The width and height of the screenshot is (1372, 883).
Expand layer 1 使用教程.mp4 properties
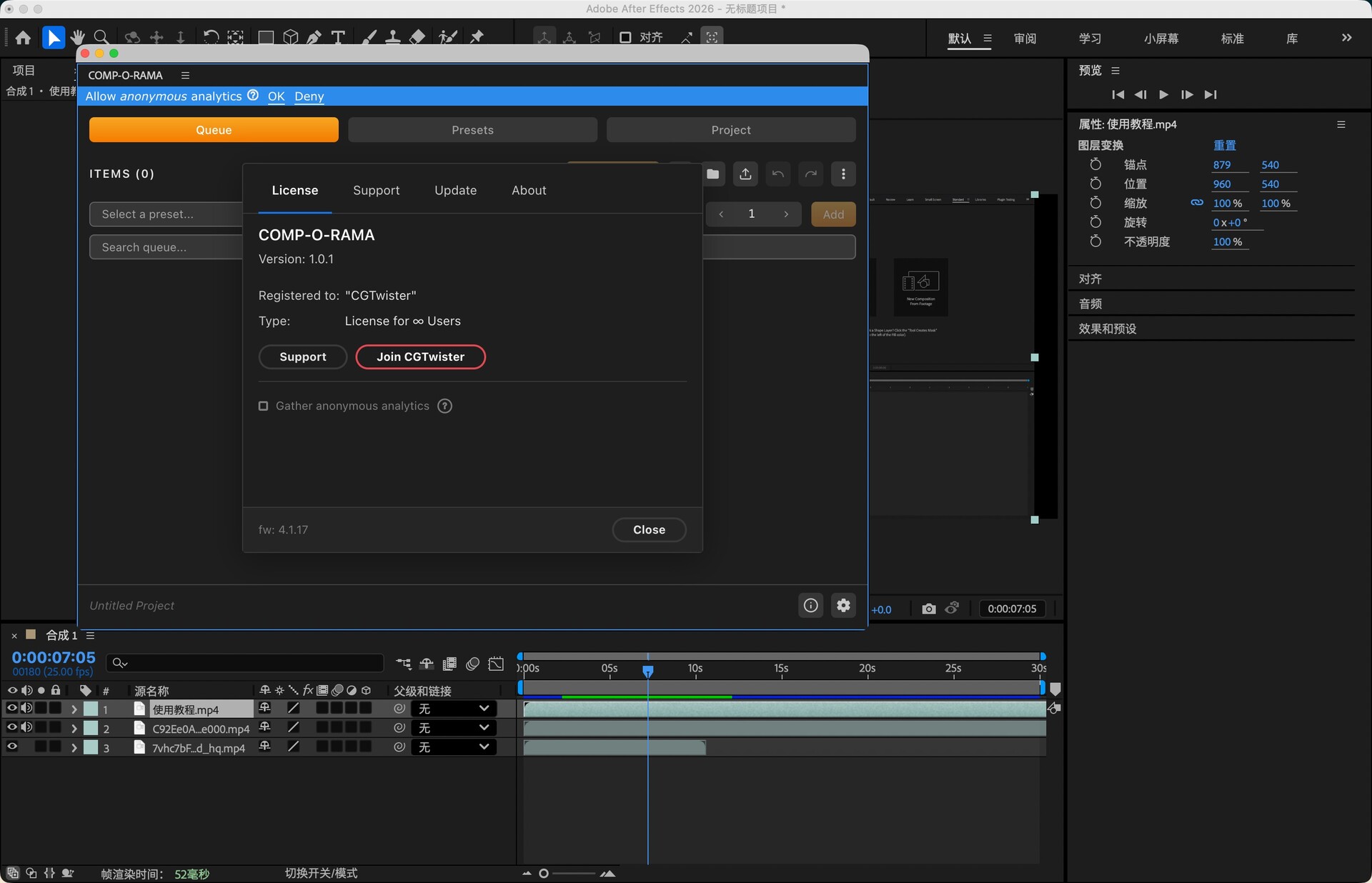pyautogui.click(x=74, y=709)
